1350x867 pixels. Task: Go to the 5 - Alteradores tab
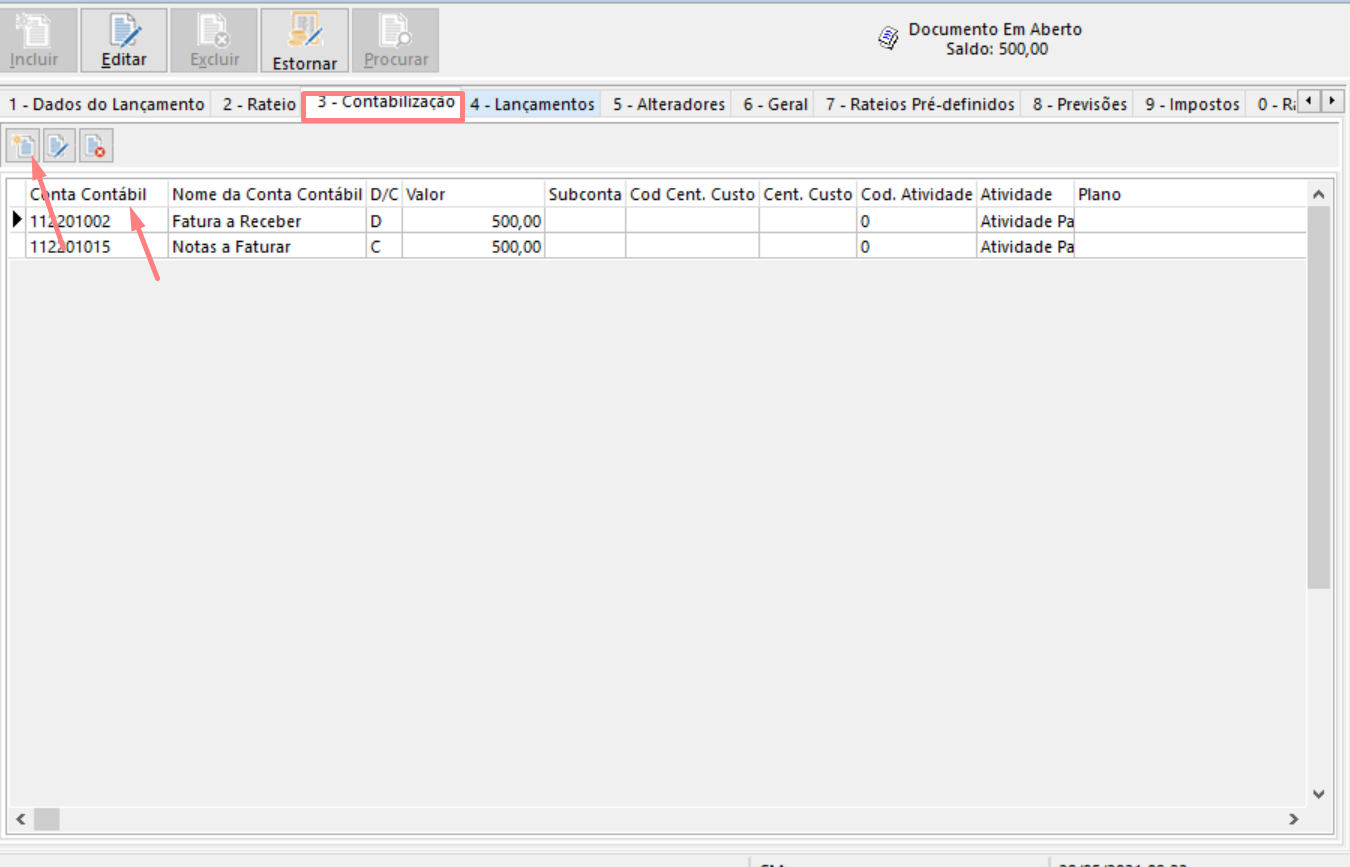click(668, 104)
